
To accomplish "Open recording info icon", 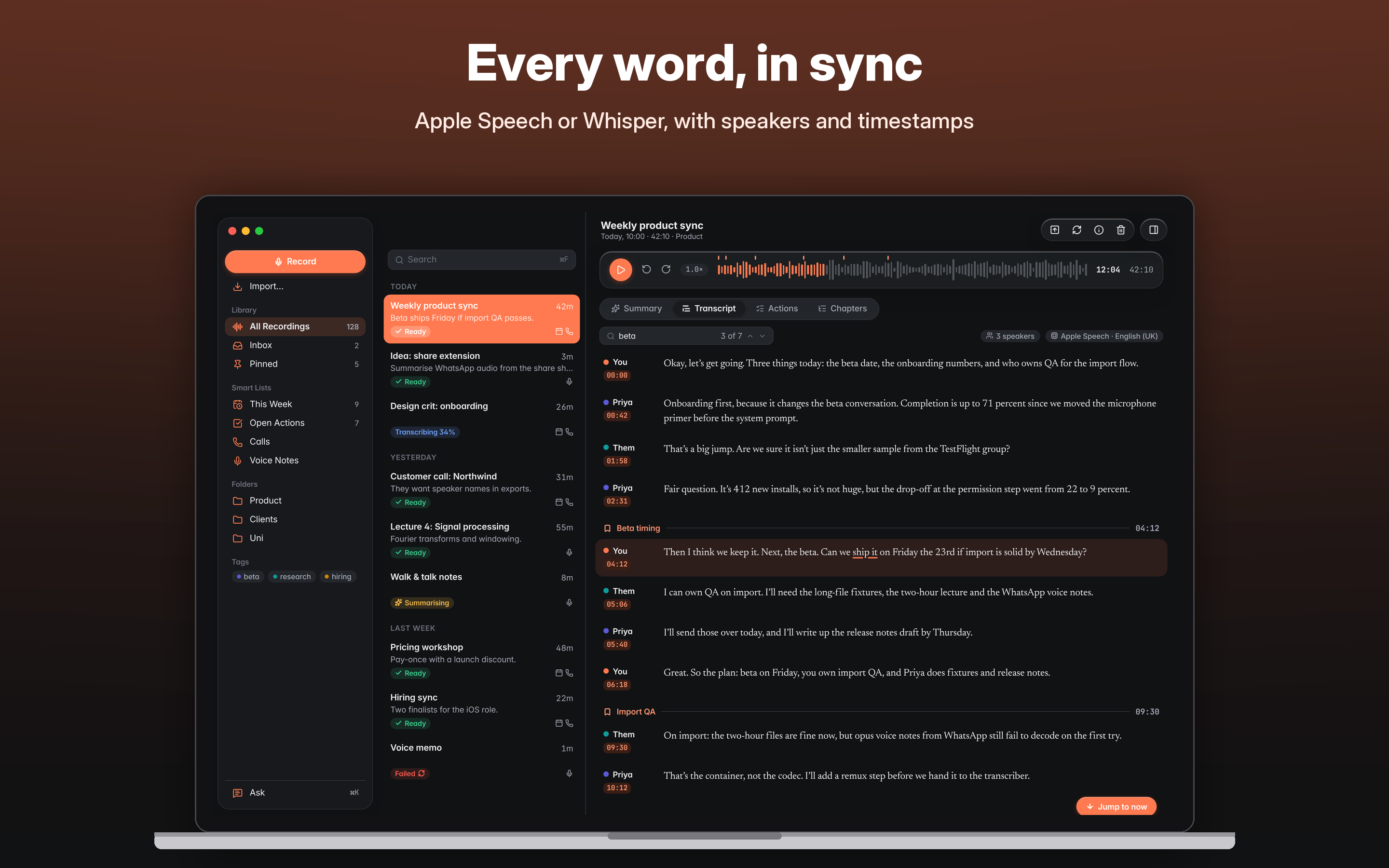I will tap(1099, 230).
